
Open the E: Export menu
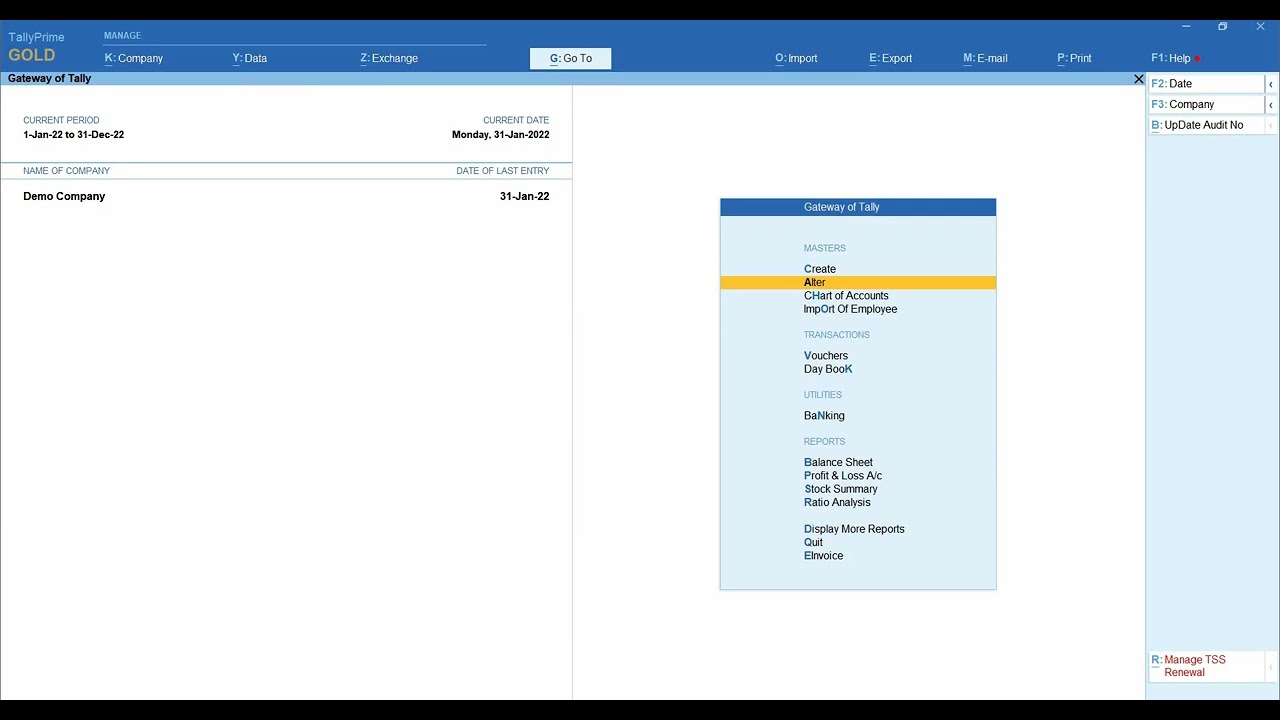point(891,58)
